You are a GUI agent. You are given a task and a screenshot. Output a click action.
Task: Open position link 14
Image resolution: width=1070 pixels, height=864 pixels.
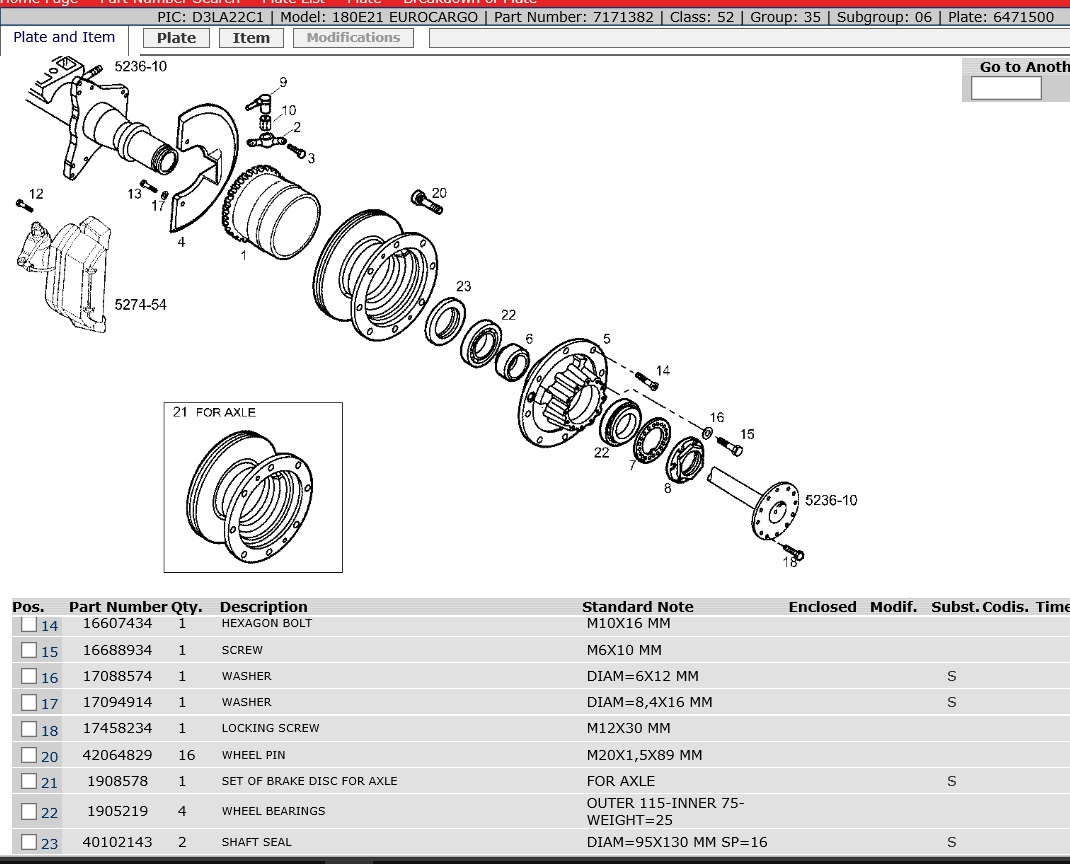tap(50, 626)
